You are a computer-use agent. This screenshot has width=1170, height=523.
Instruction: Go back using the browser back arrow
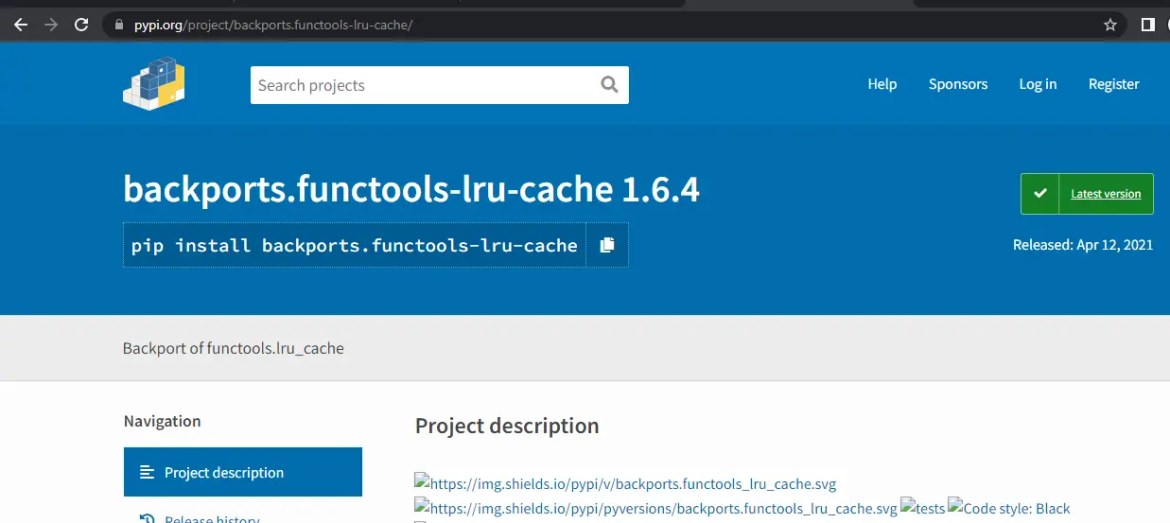coord(21,25)
